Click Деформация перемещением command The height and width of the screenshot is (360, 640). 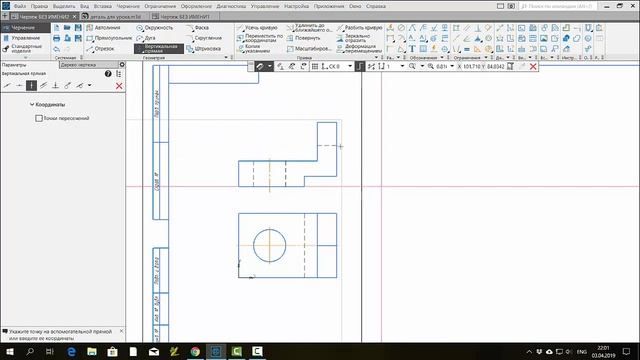pos(359,49)
